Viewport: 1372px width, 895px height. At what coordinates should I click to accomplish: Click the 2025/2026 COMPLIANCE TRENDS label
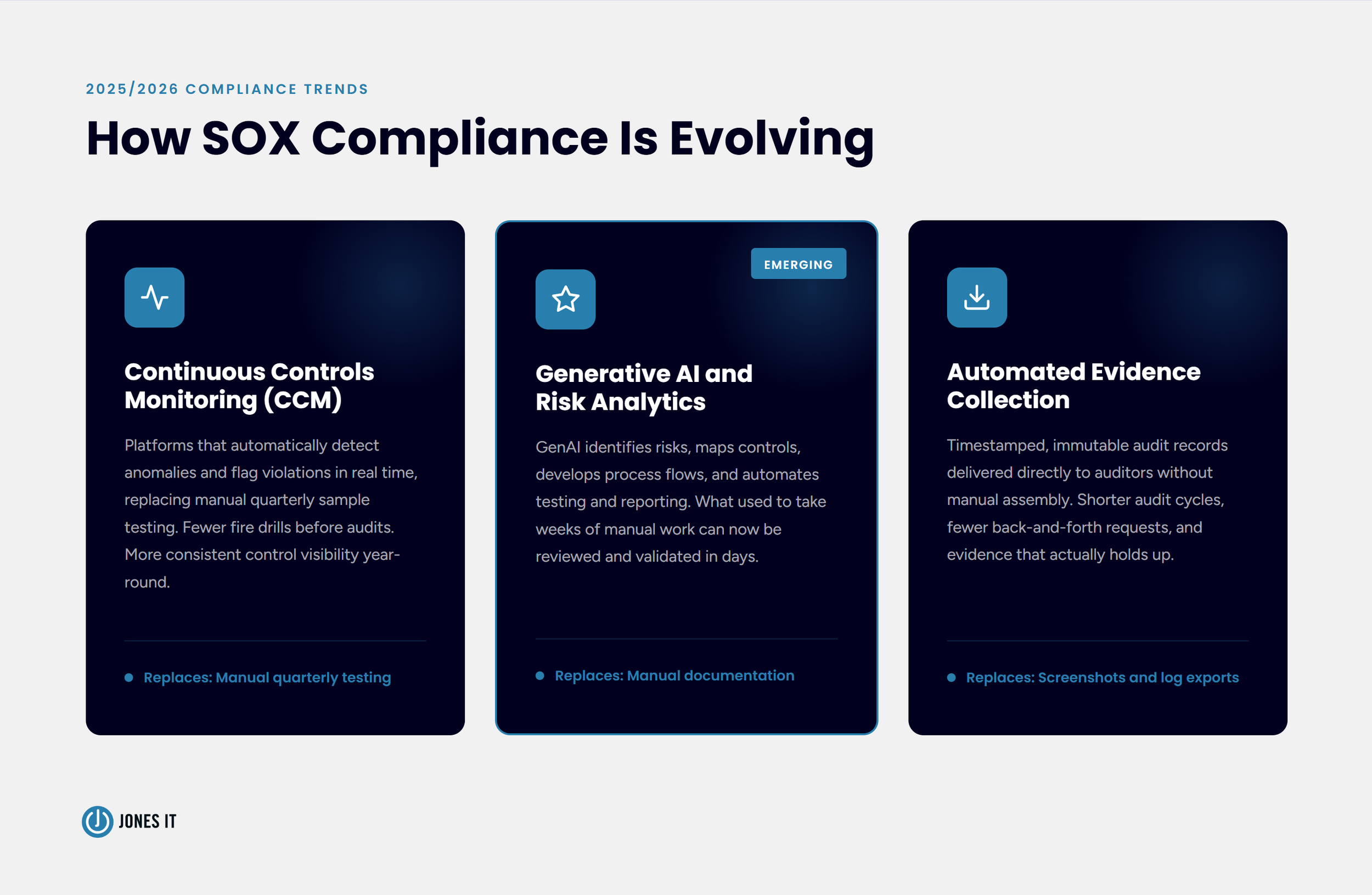(x=227, y=89)
